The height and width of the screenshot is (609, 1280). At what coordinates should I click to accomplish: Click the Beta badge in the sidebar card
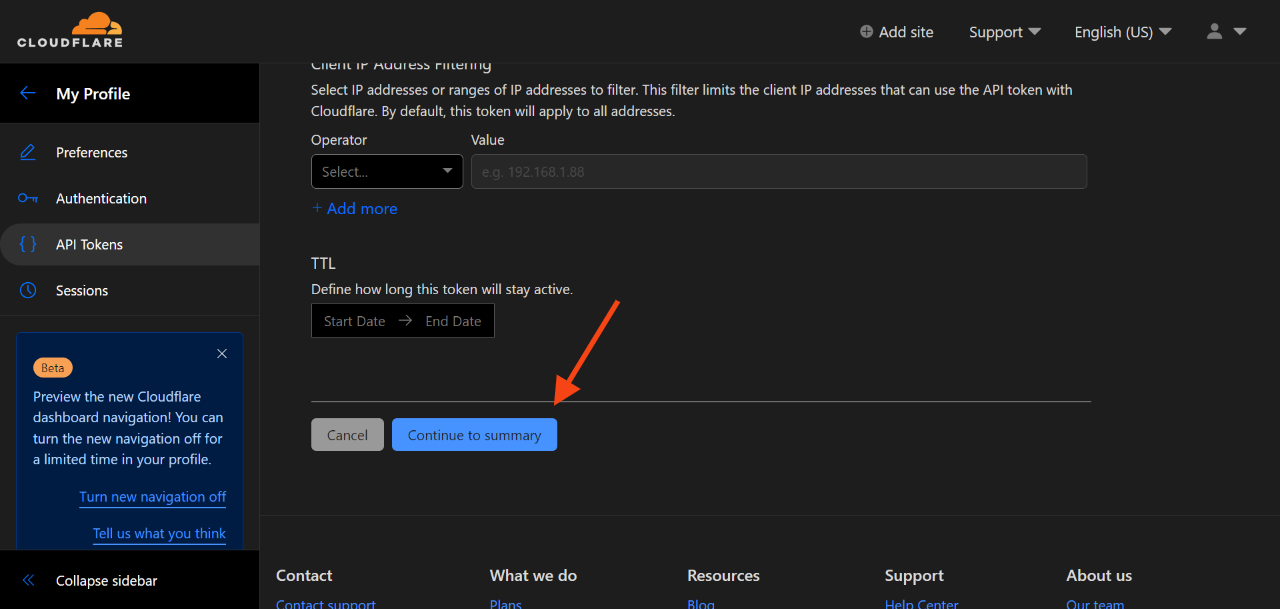click(x=53, y=368)
